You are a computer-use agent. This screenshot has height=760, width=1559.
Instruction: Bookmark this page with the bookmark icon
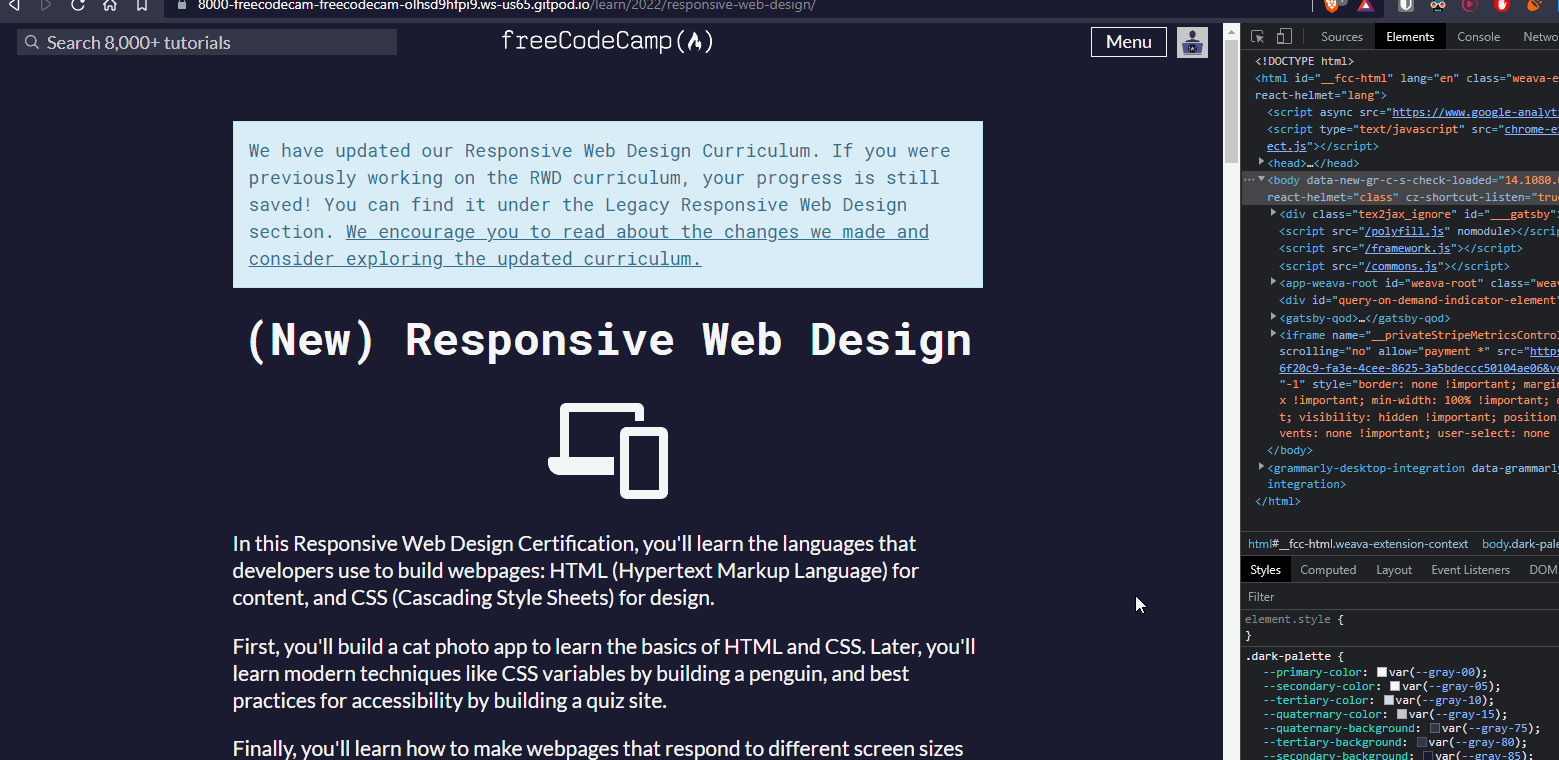(142, 5)
